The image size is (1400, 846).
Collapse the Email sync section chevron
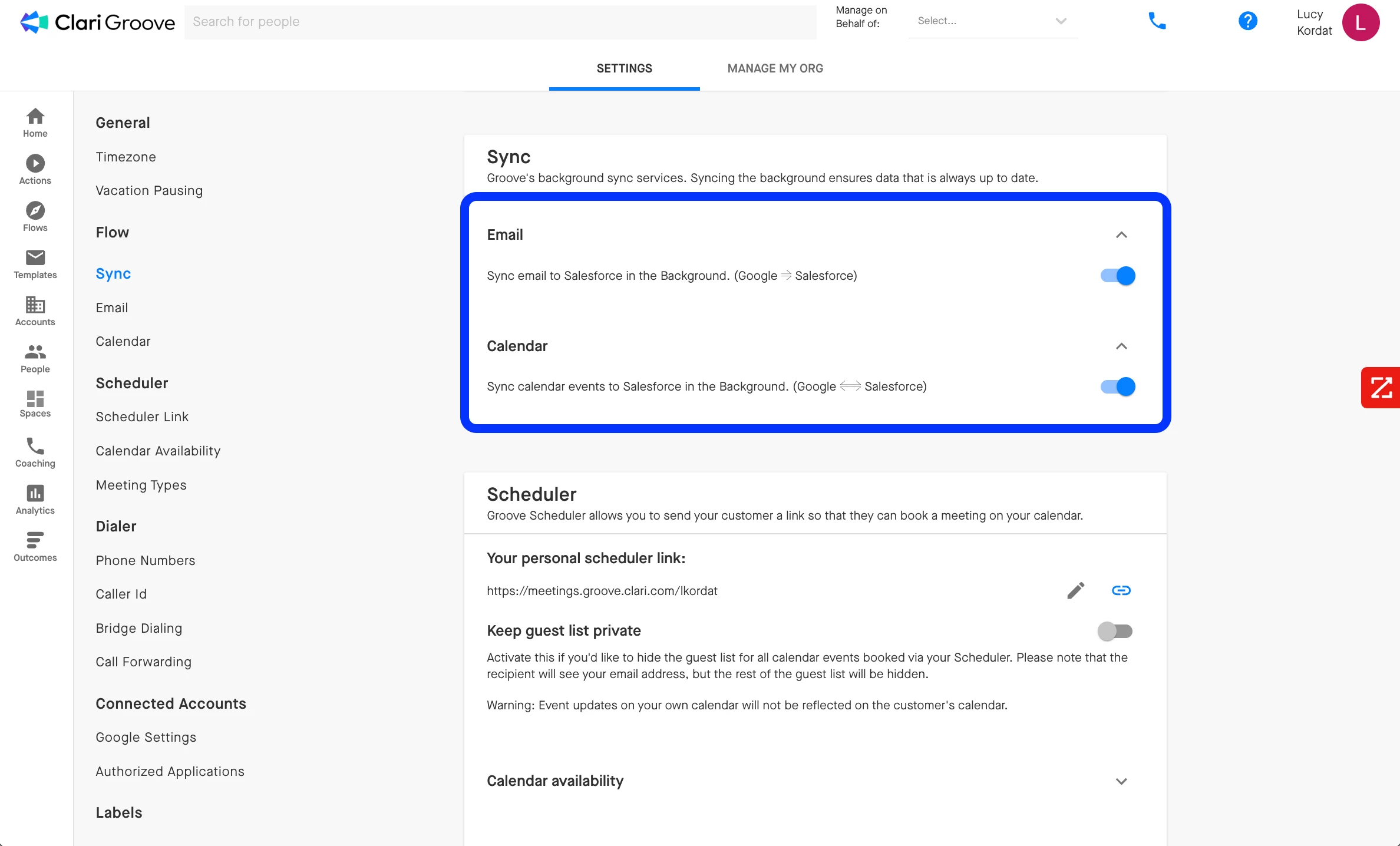[1121, 234]
